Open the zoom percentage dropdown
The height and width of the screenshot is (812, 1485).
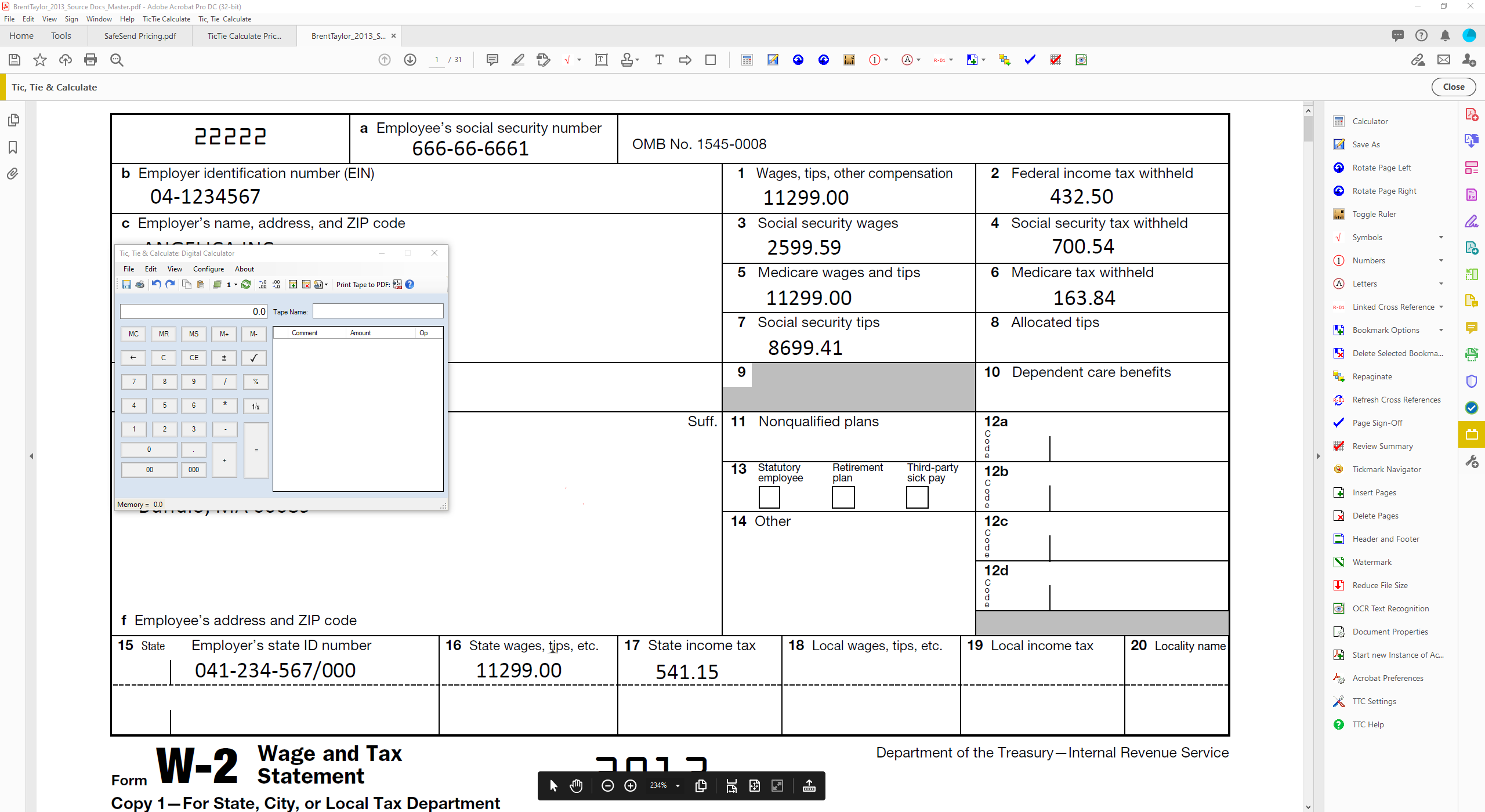[x=678, y=786]
